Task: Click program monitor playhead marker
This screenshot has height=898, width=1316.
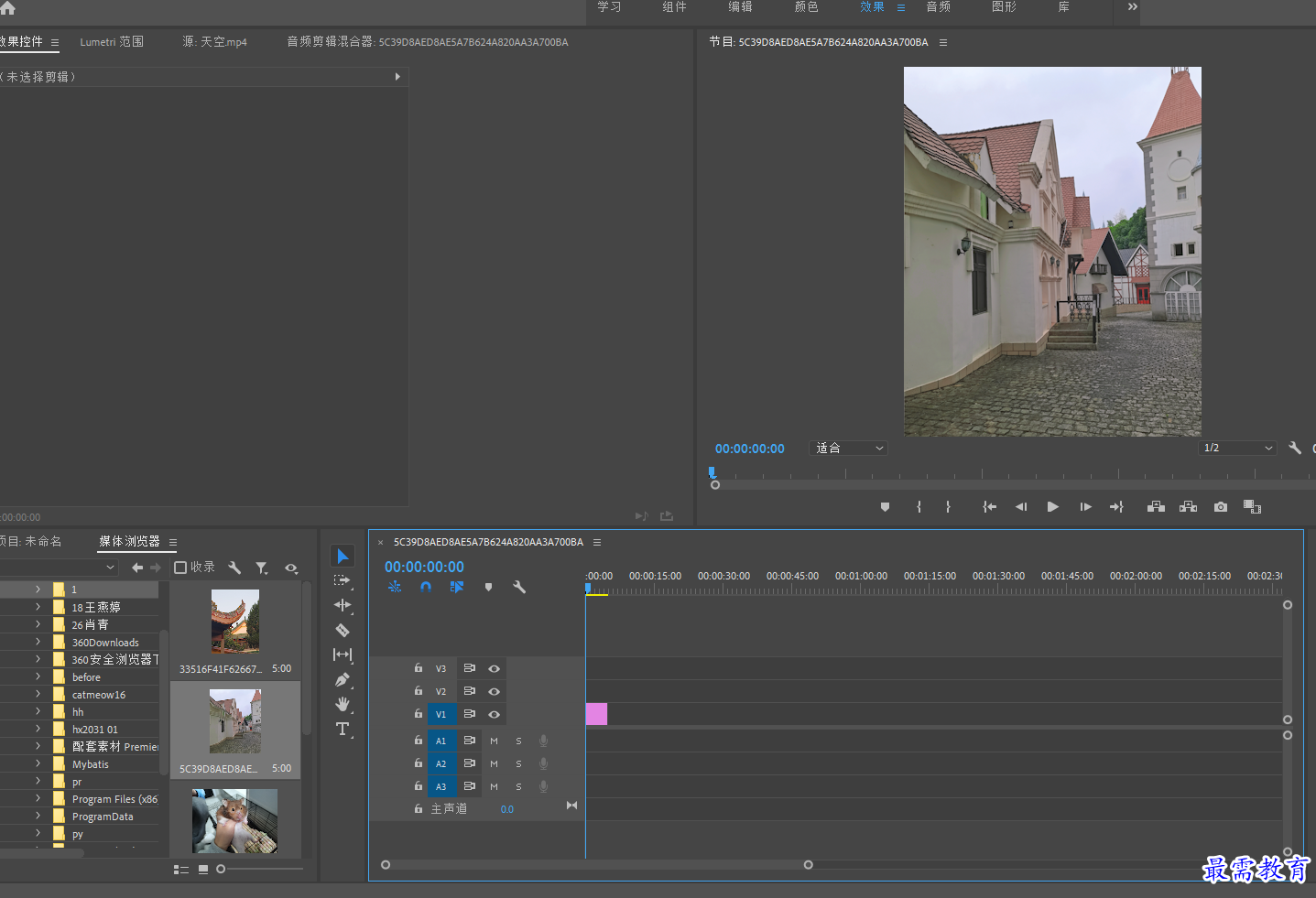Action: pos(712,472)
